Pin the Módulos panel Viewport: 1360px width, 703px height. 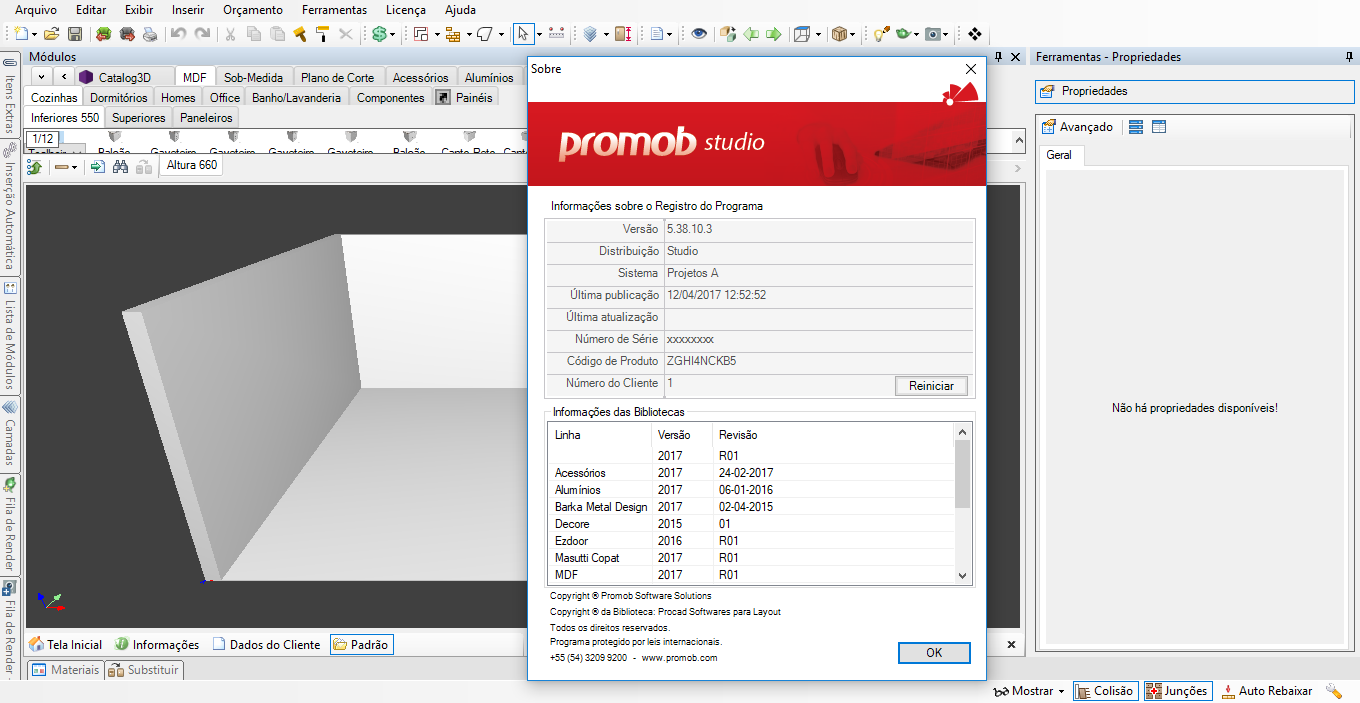click(998, 57)
